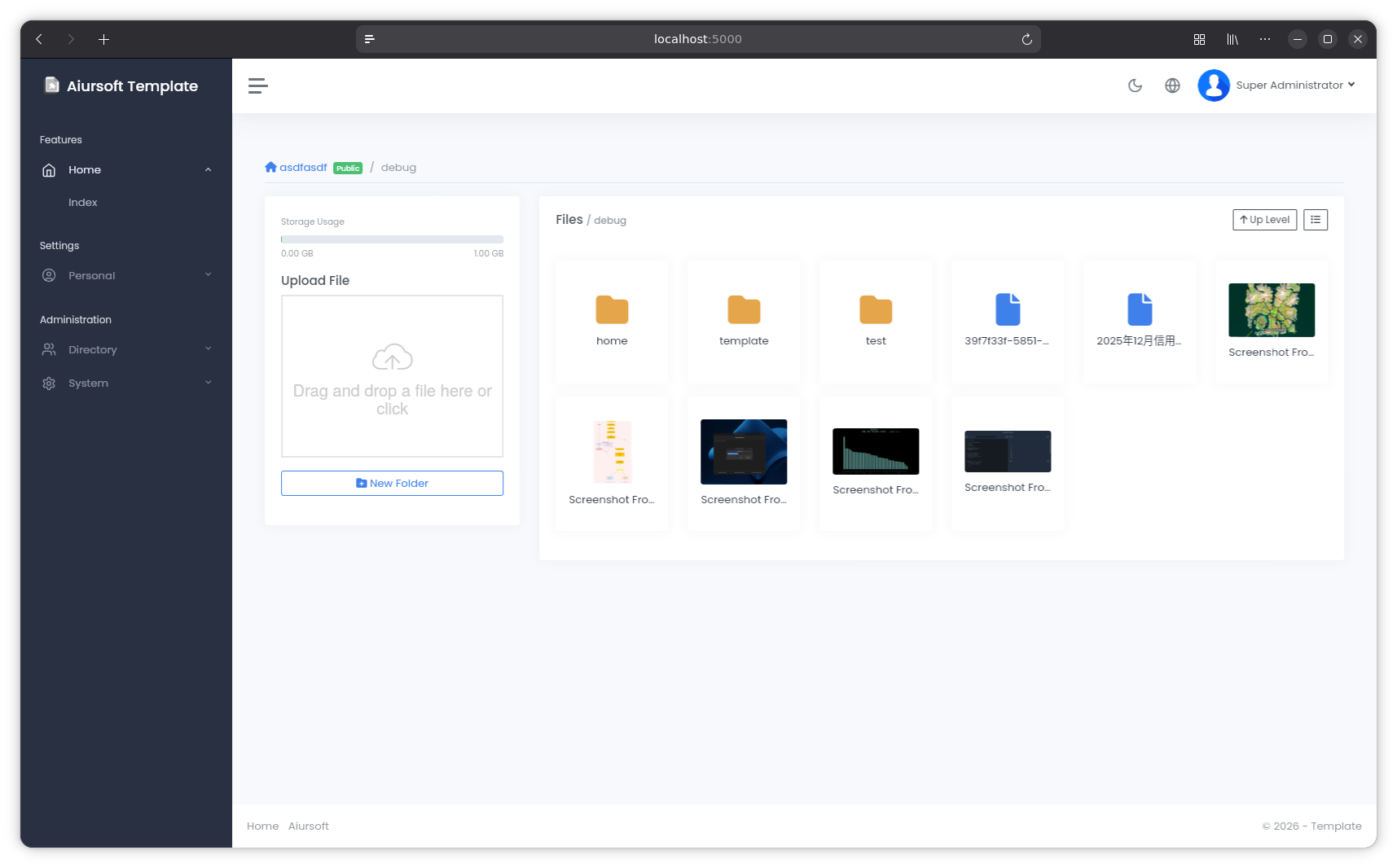Expand the System settings submenu

(208, 383)
